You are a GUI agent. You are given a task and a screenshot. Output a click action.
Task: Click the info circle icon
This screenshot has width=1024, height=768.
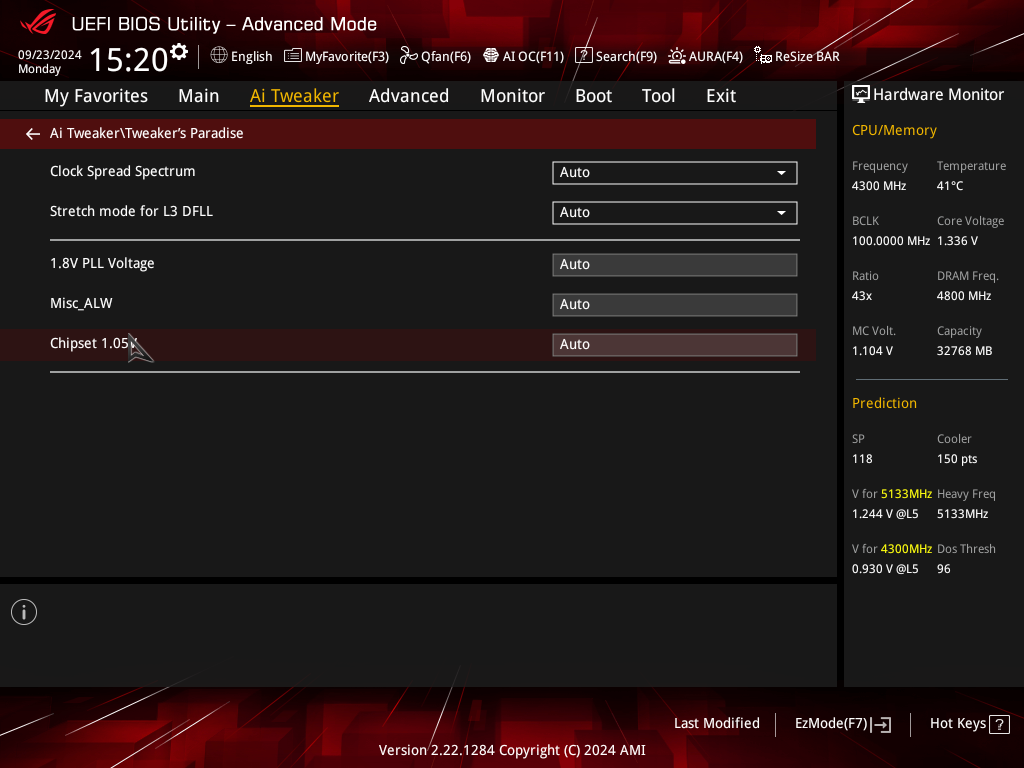coord(24,612)
